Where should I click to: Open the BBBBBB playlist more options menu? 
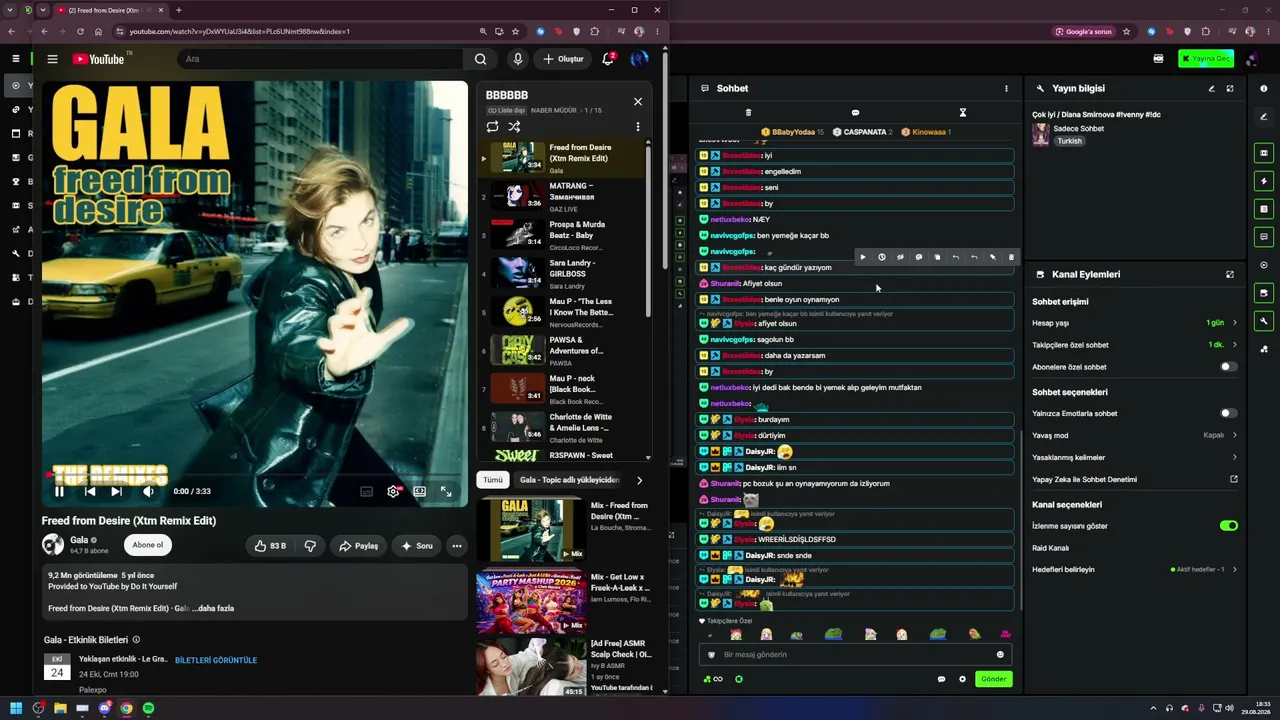638,127
